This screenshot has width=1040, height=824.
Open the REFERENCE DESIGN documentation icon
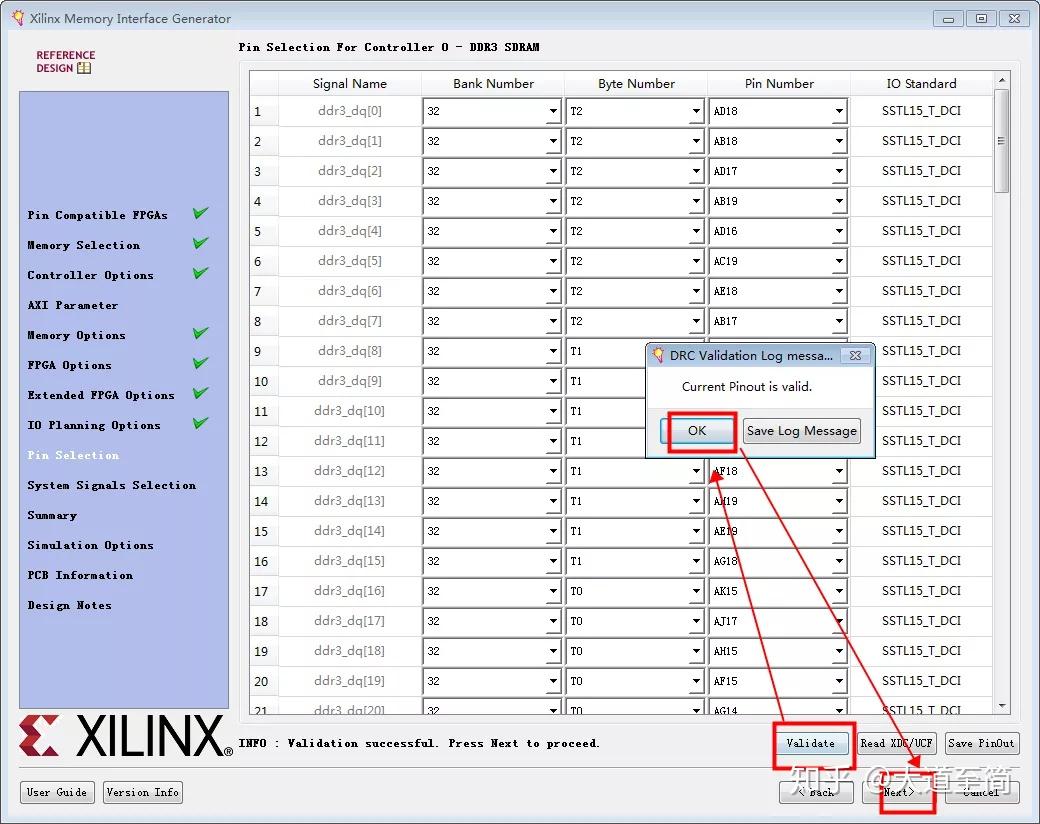(85, 67)
